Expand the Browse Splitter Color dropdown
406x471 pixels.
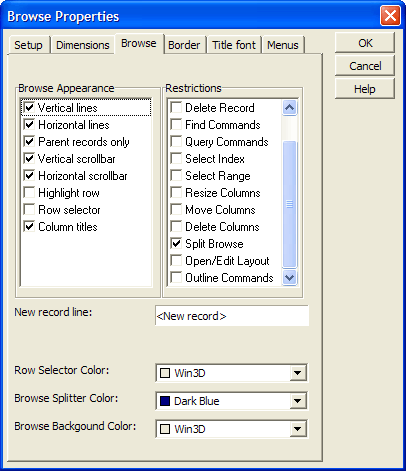point(297,401)
